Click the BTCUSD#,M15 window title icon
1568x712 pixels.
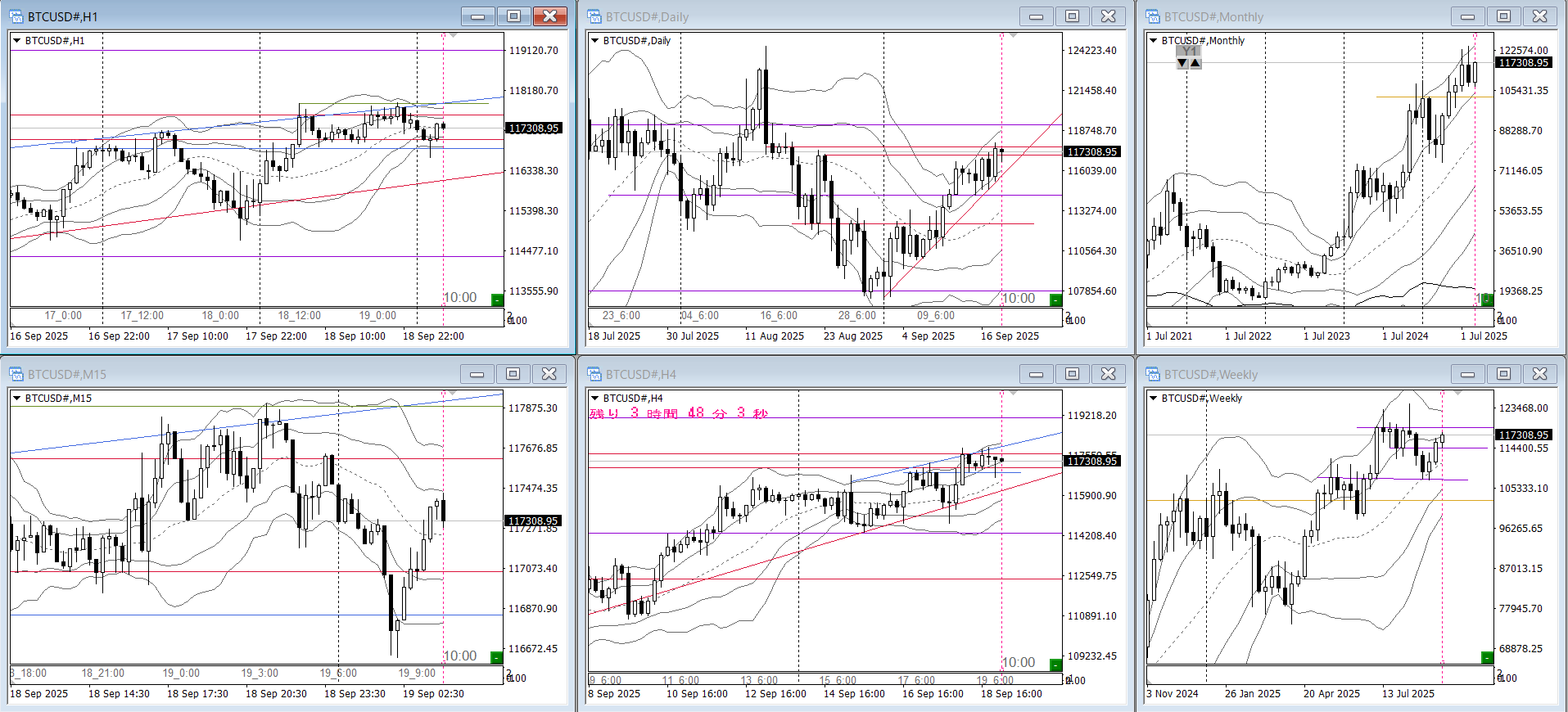coord(16,374)
